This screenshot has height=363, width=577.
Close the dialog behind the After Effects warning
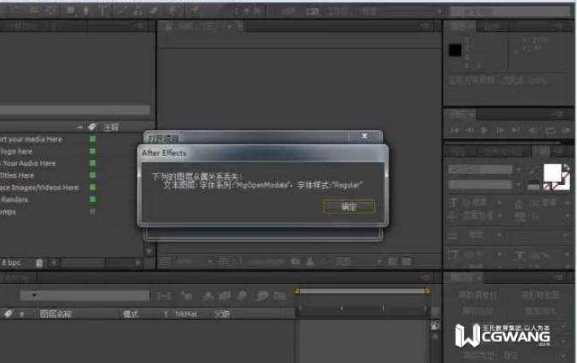364,136
